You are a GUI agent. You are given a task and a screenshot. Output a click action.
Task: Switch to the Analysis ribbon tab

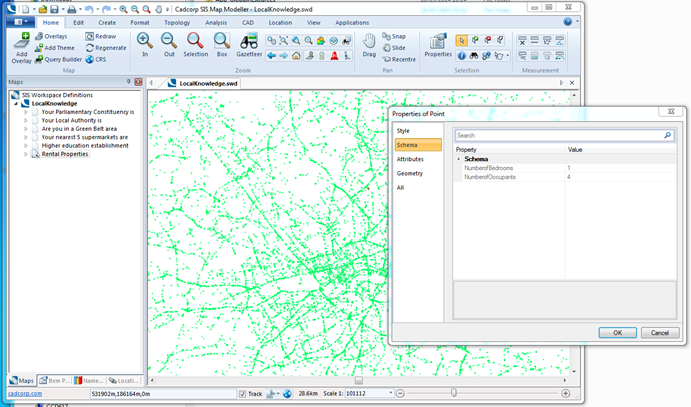coord(216,22)
